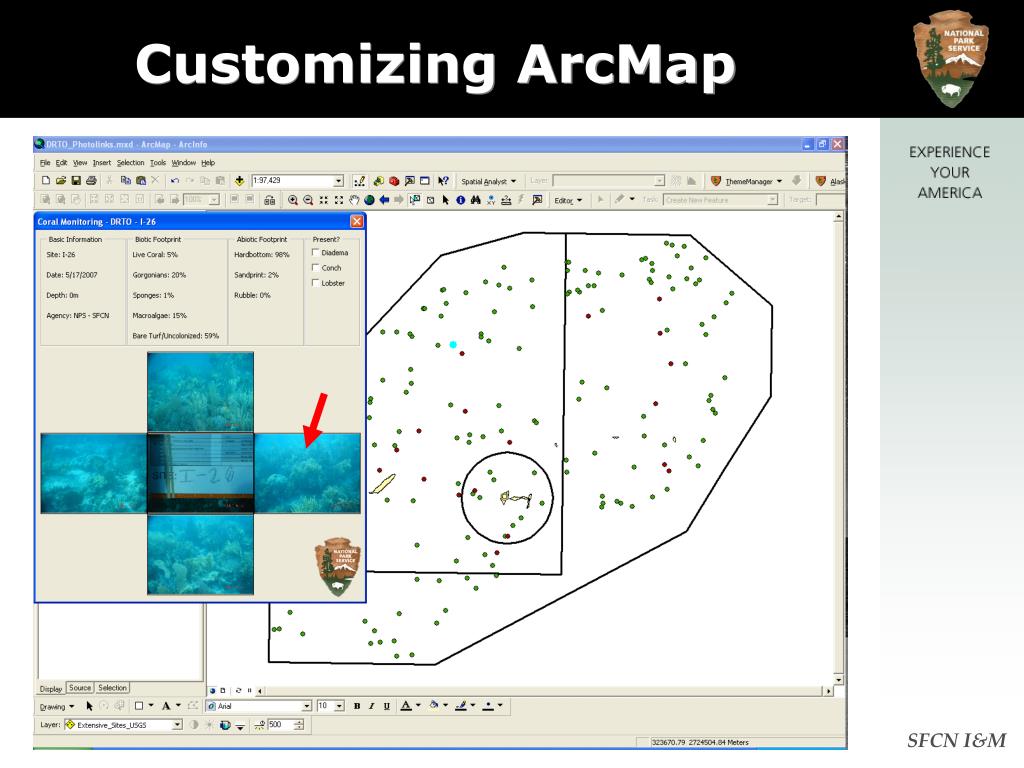1024x768 pixels.
Task: Save the map with the floppy disk icon
Action: tap(76, 181)
